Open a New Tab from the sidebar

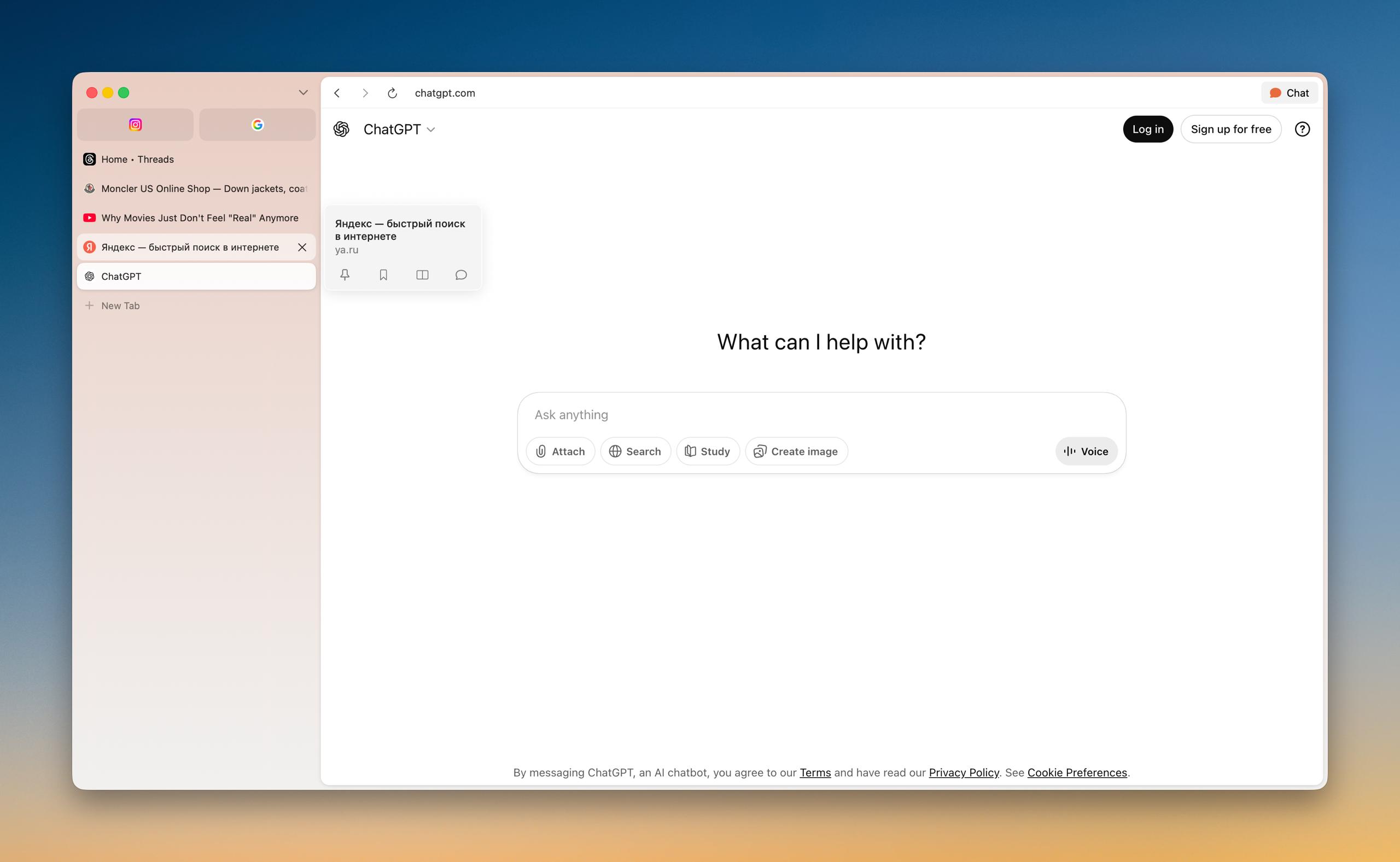point(196,306)
